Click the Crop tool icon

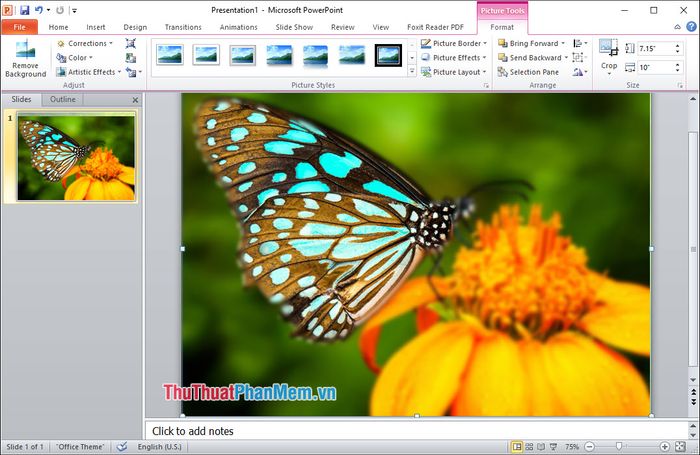tap(608, 47)
